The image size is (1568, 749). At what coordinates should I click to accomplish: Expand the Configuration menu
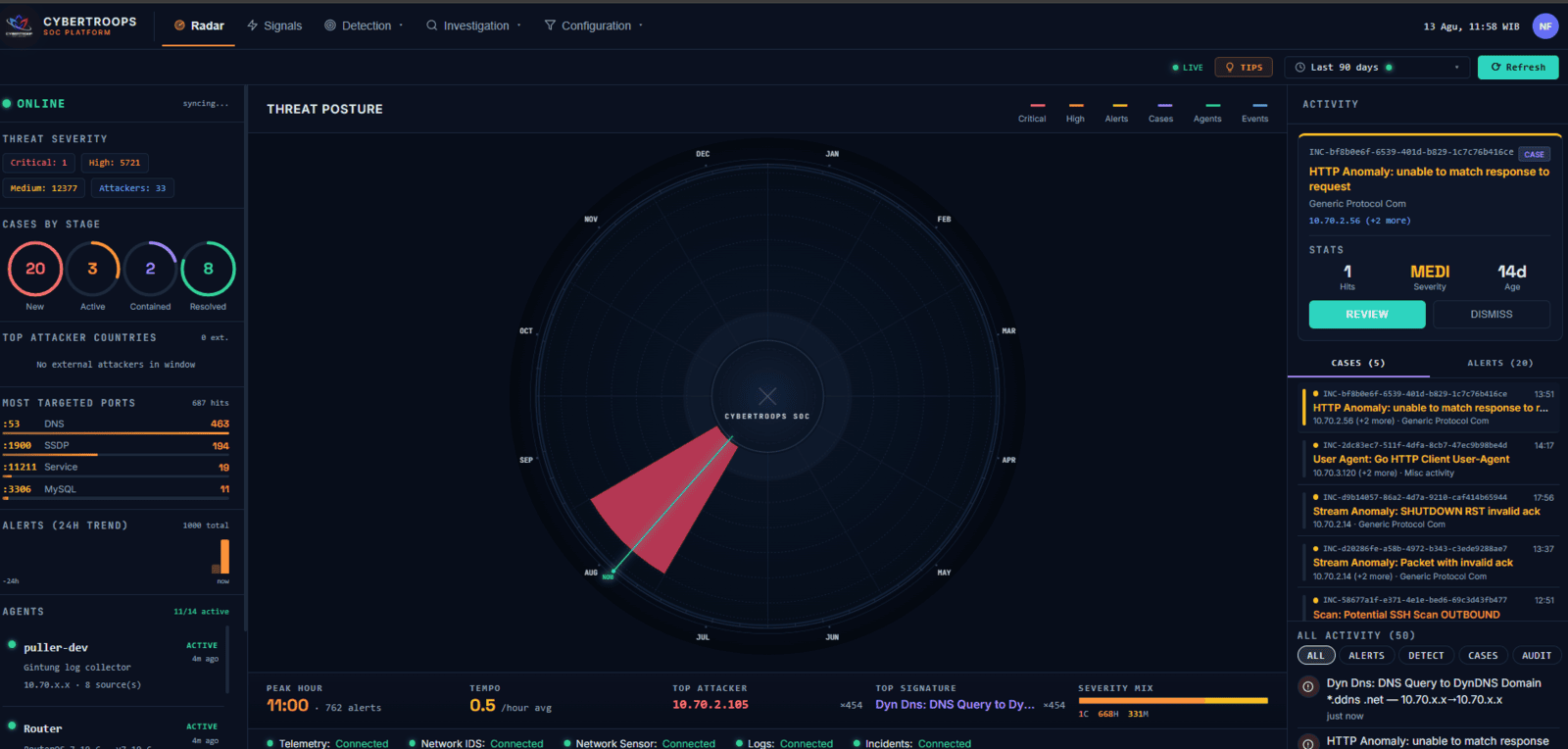click(593, 25)
